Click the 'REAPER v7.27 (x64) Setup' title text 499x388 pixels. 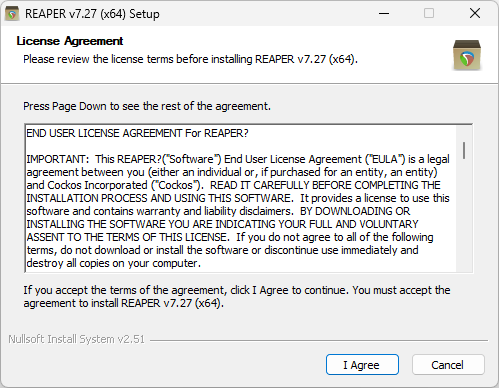coord(92,14)
